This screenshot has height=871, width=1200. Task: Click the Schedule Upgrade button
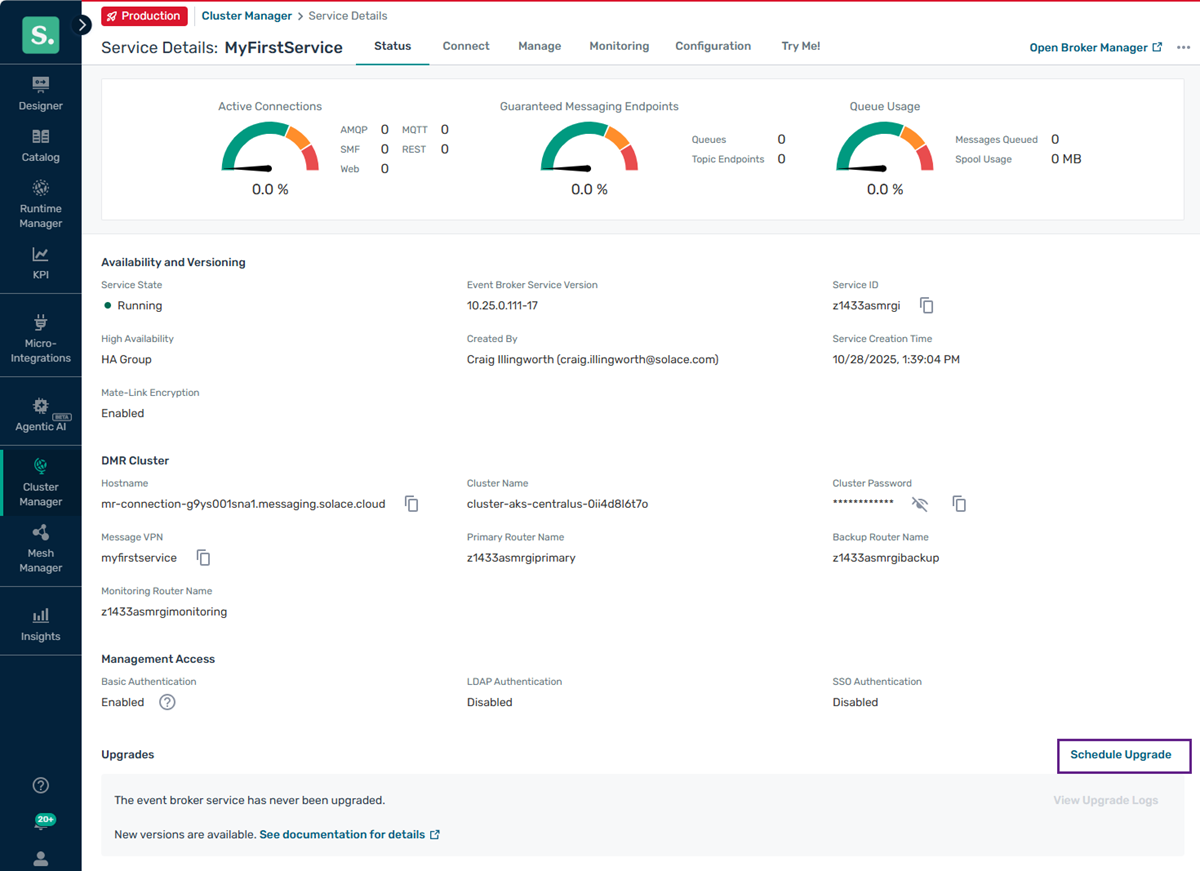1123,755
